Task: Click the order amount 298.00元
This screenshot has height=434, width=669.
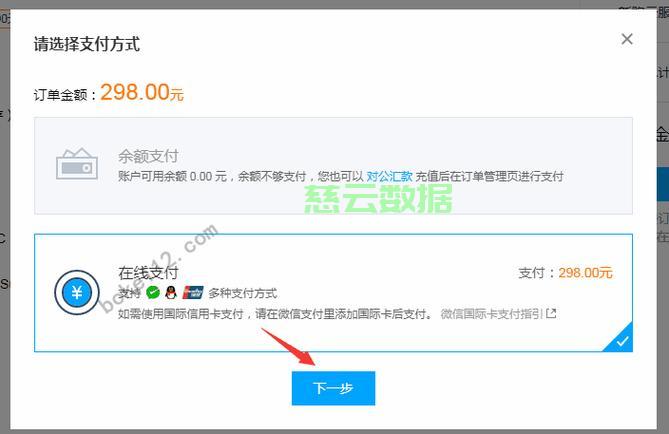Action: 142,92
